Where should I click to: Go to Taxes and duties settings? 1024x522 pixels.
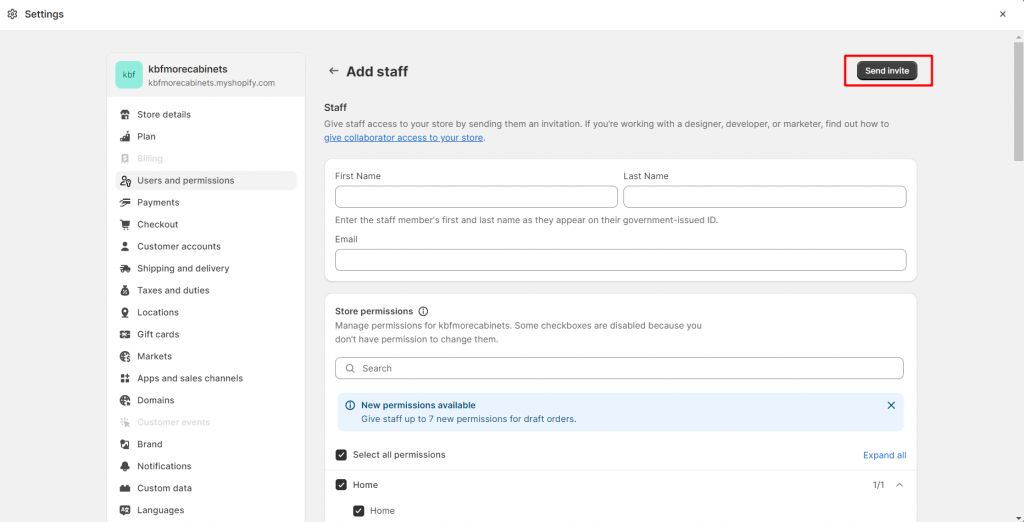pyautogui.click(x=173, y=291)
